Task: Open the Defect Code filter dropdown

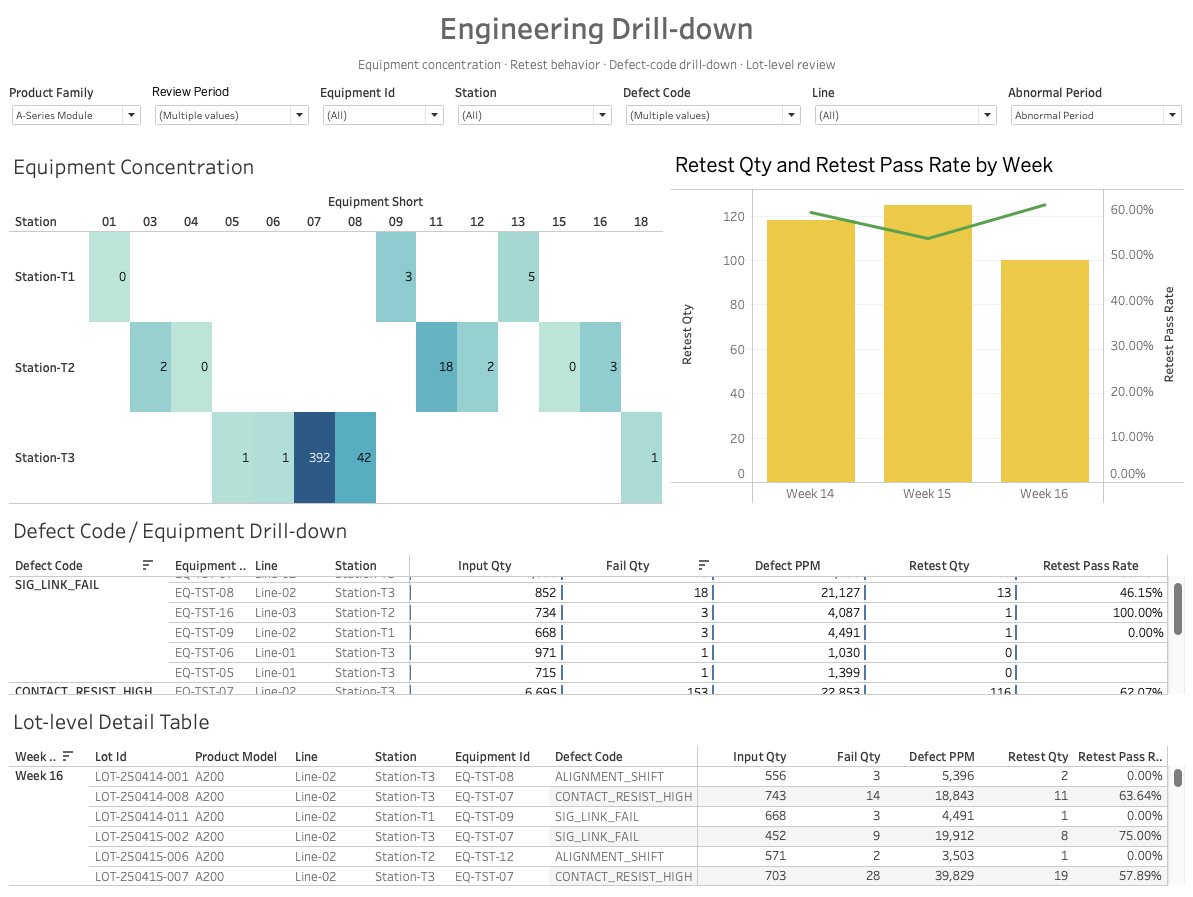Action: pos(713,115)
